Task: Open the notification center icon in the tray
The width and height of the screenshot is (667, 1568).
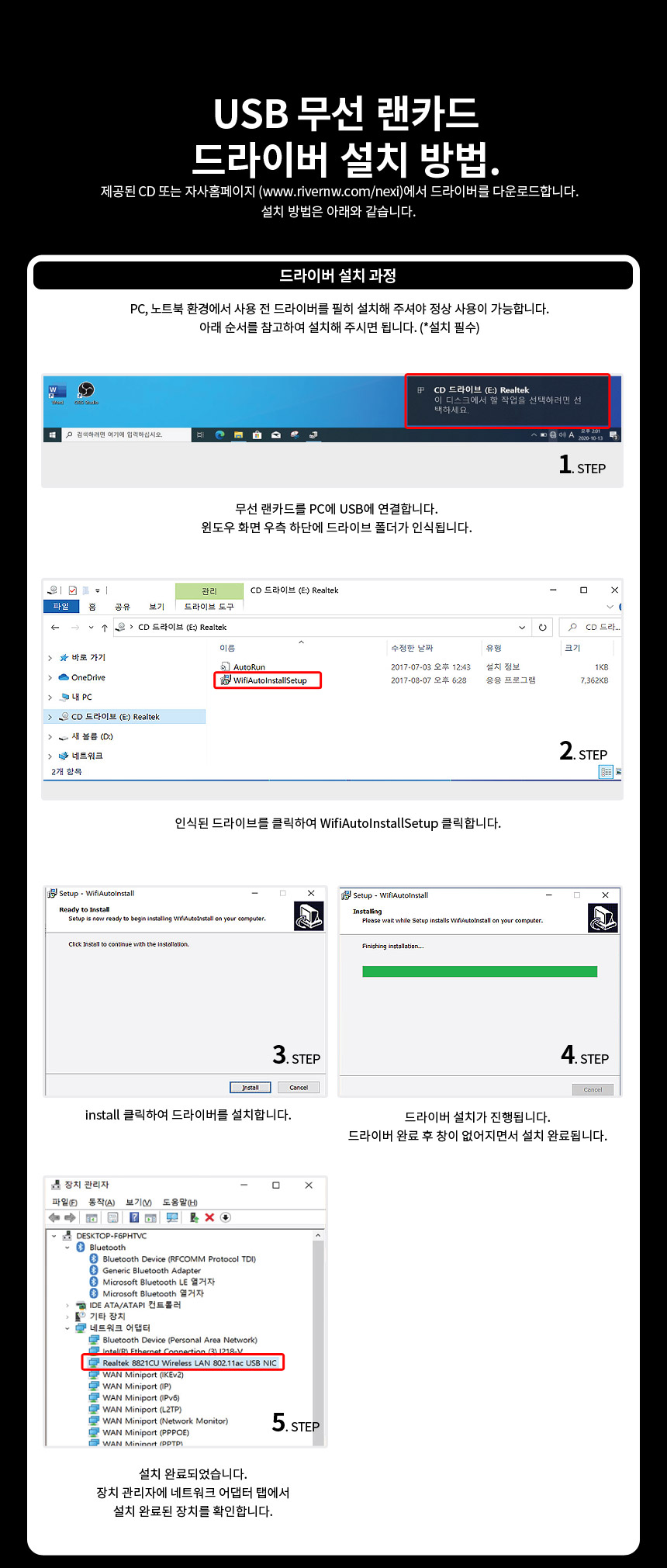Action: pos(615,435)
